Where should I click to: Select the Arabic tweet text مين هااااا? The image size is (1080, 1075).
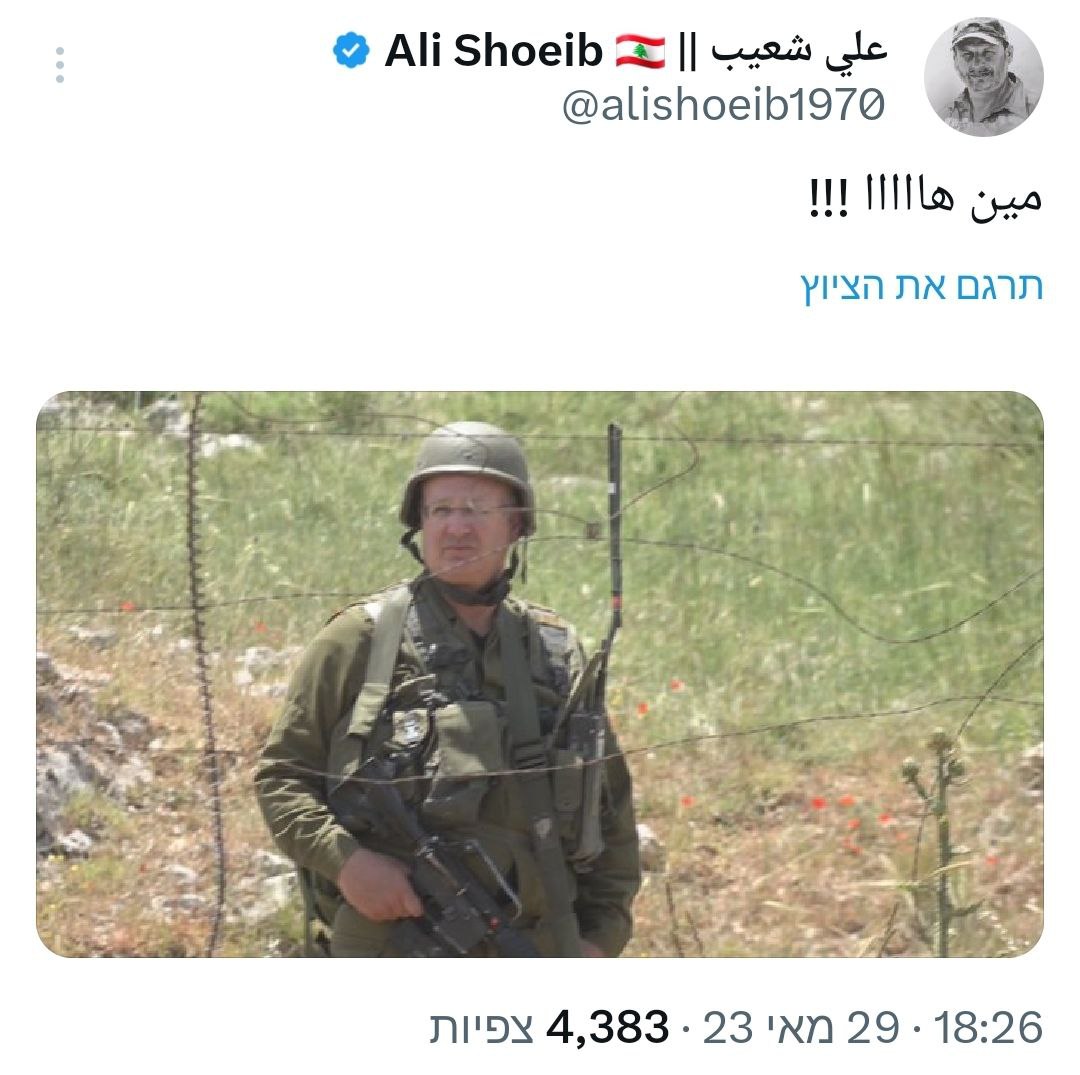pyautogui.click(x=926, y=198)
